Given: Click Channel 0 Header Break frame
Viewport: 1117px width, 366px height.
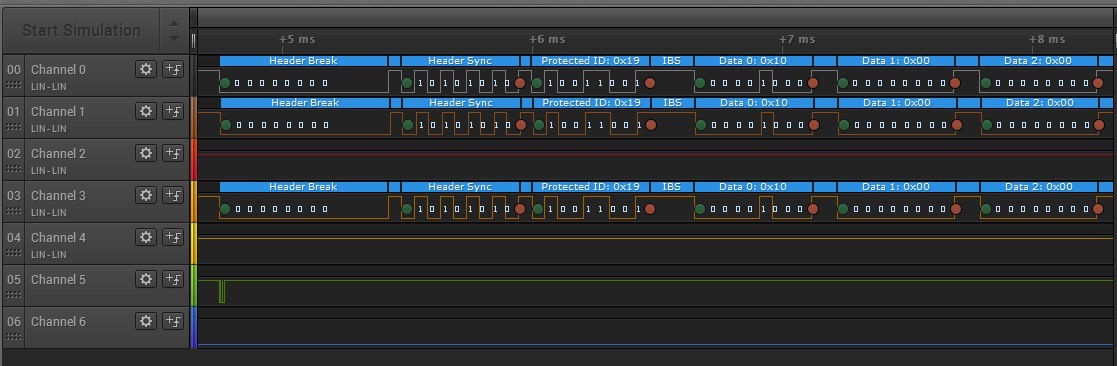Looking at the screenshot, I should [x=303, y=61].
